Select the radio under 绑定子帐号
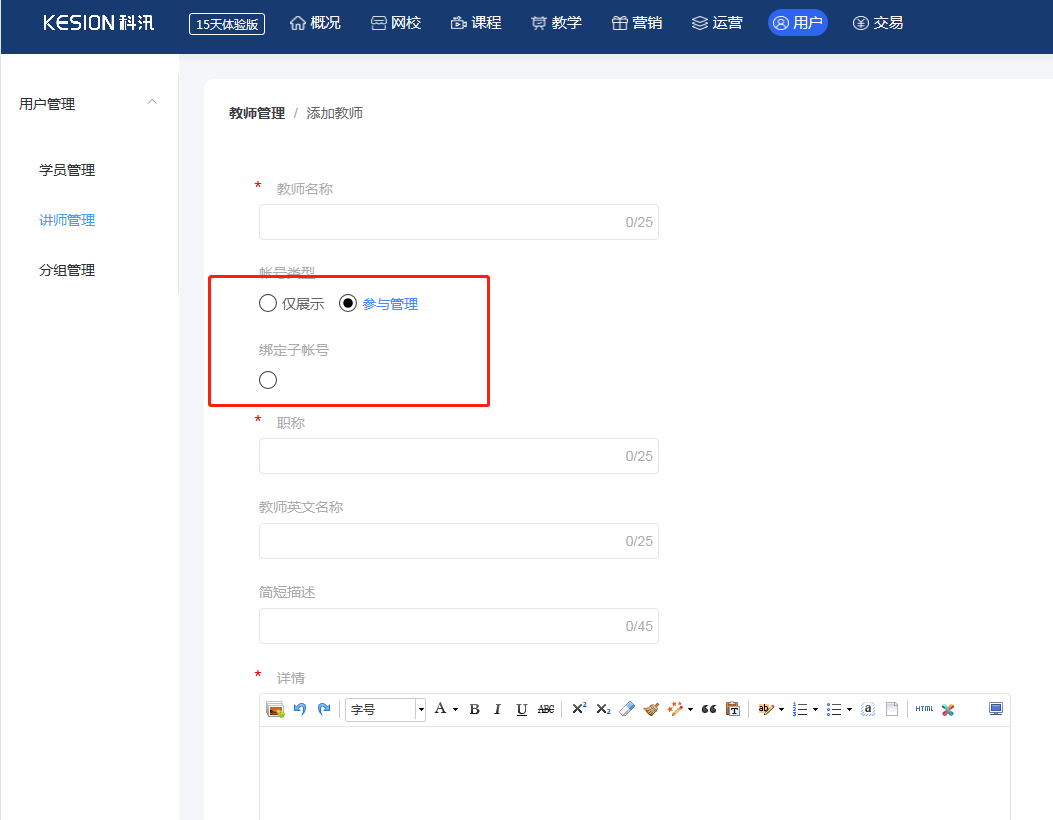Image resolution: width=1053 pixels, height=820 pixels. click(268, 380)
